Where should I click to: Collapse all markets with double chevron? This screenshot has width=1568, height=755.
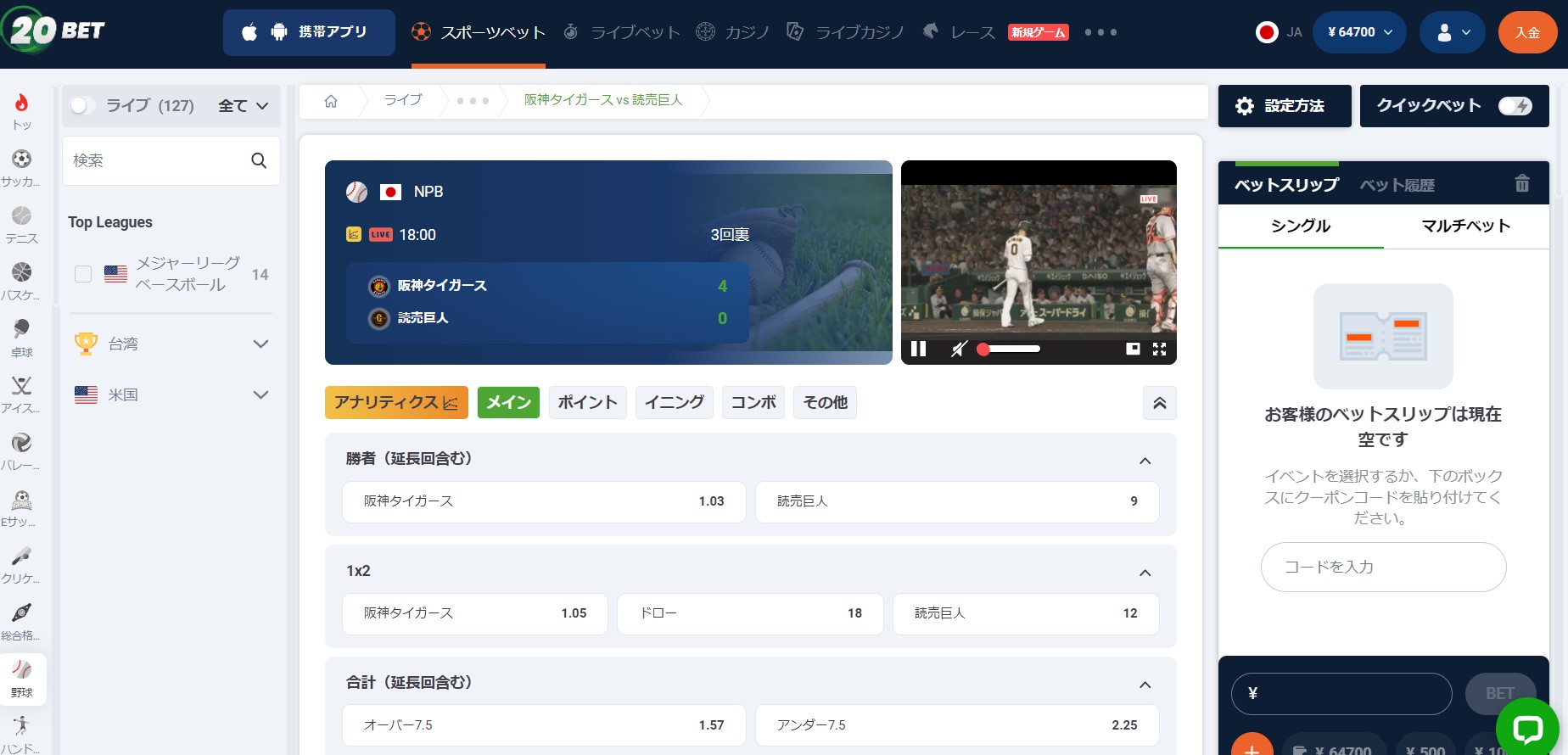click(x=1160, y=403)
